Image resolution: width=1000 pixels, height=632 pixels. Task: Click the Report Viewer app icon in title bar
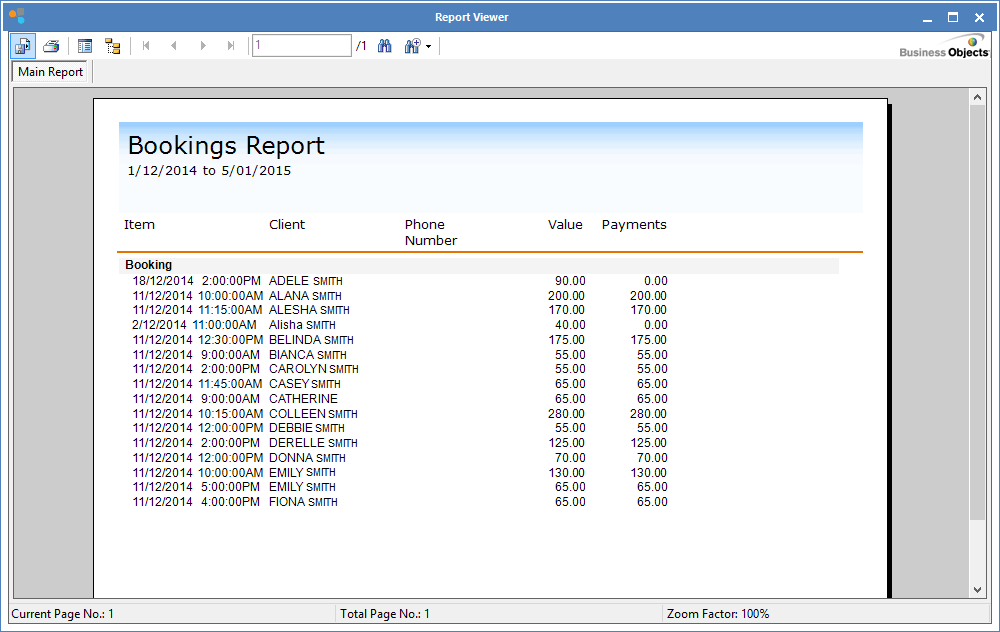16,17
